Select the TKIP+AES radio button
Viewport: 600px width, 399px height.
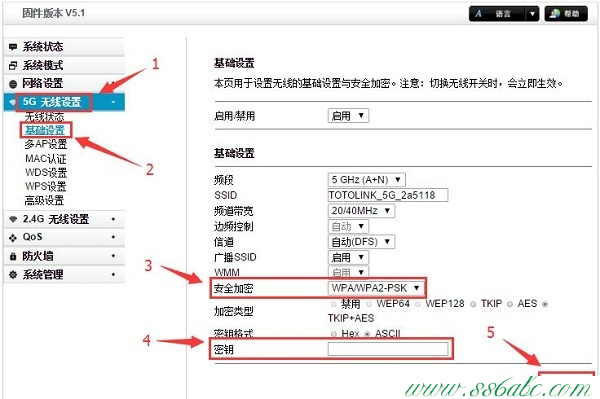pos(545,305)
